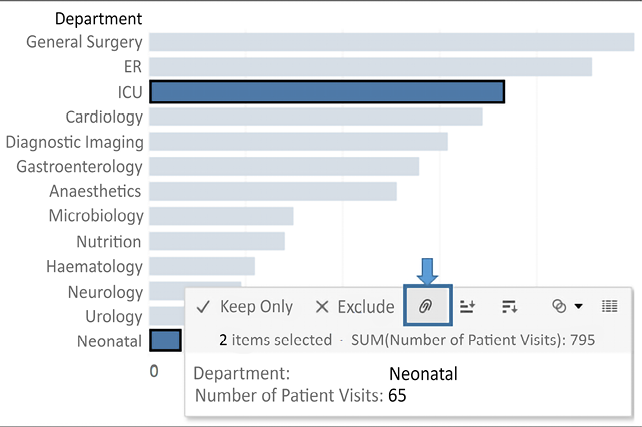Click the General Surgery bar

tap(390, 42)
